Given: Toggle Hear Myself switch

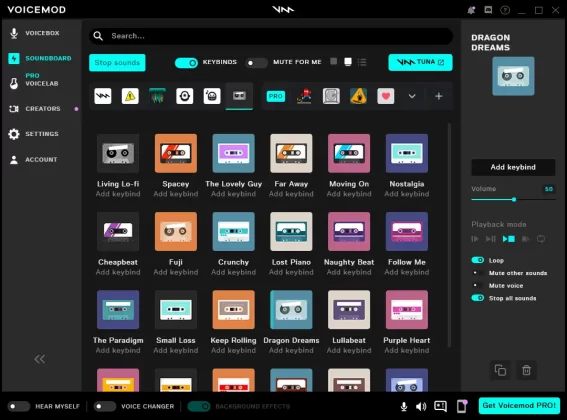Looking at the screenshot, I should [x=19, y=406].
